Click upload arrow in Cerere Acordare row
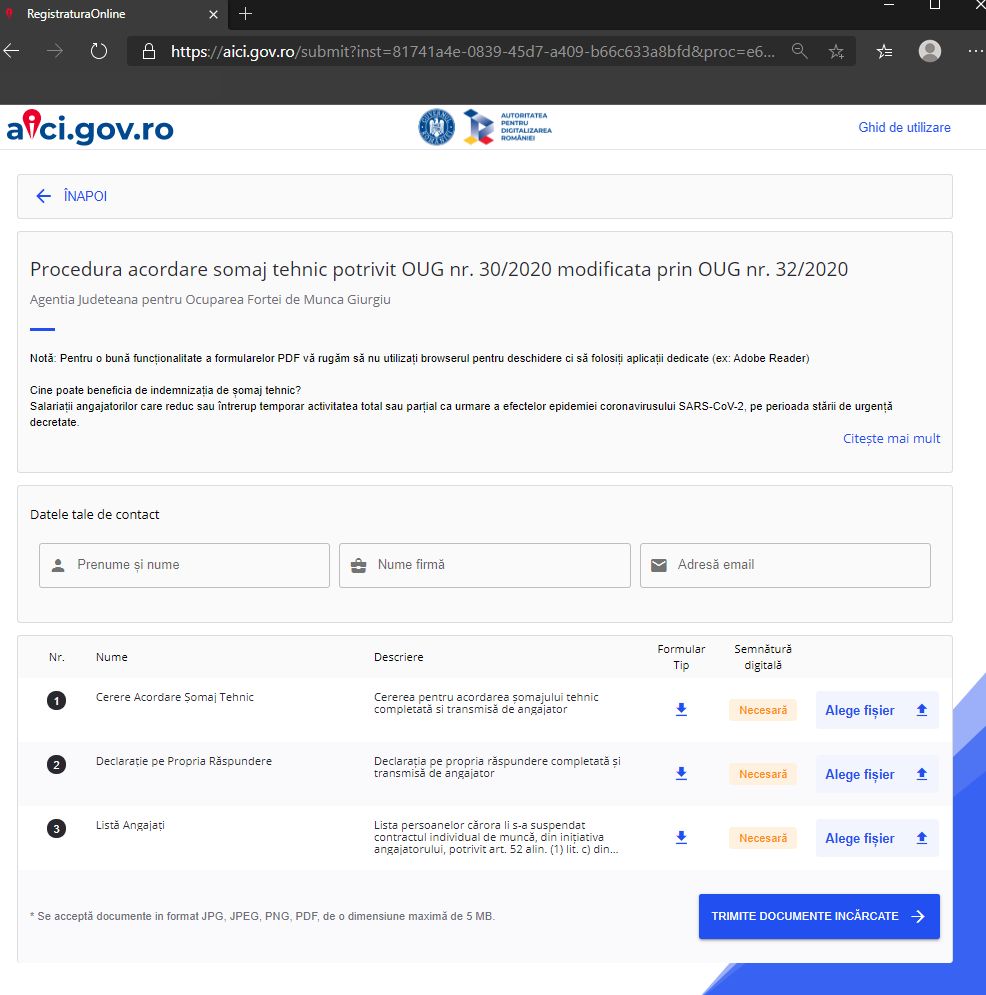This screenshot has height=995, width=986. click(922, 710)
